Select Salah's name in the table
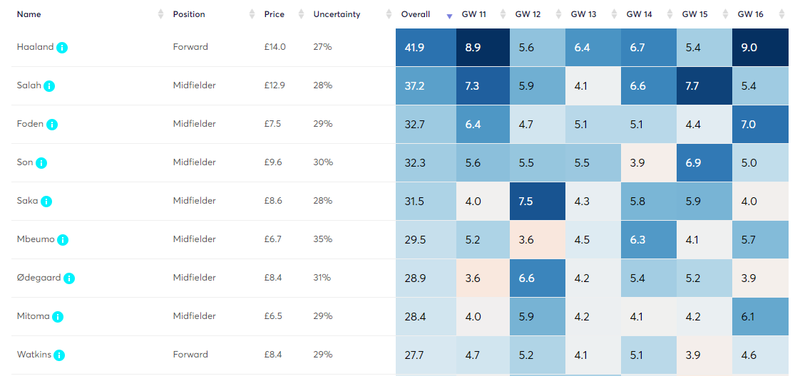The image size is (800, 376). 29,86
